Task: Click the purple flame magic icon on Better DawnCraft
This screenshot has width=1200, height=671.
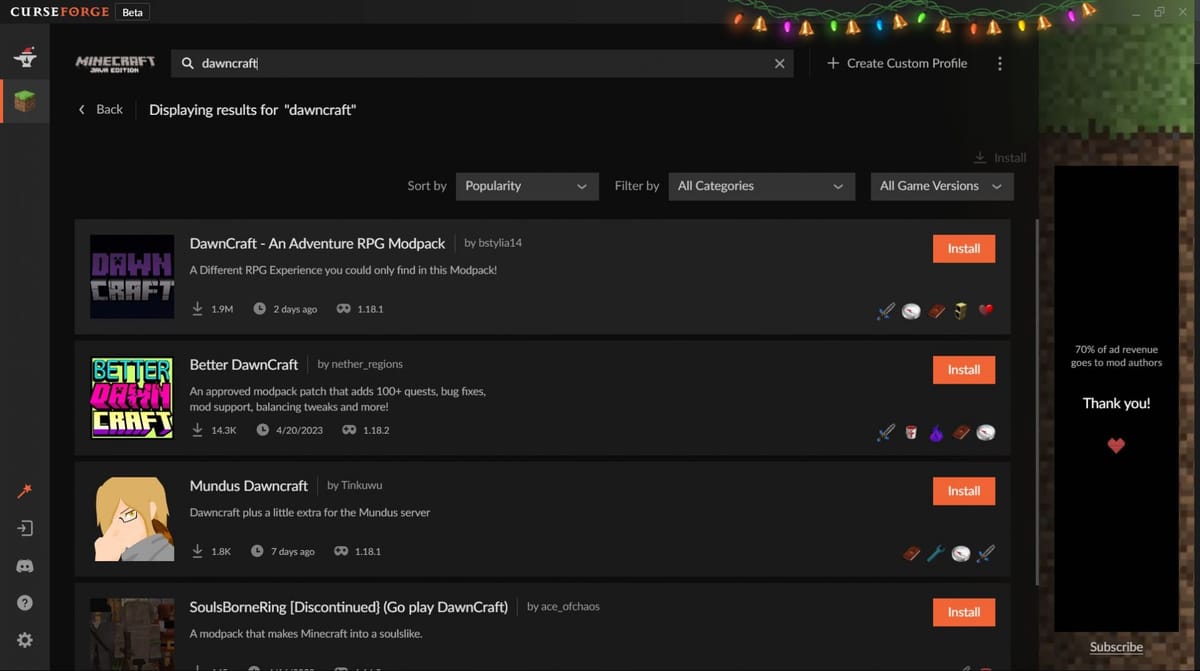Action: [x=936, y=432]
